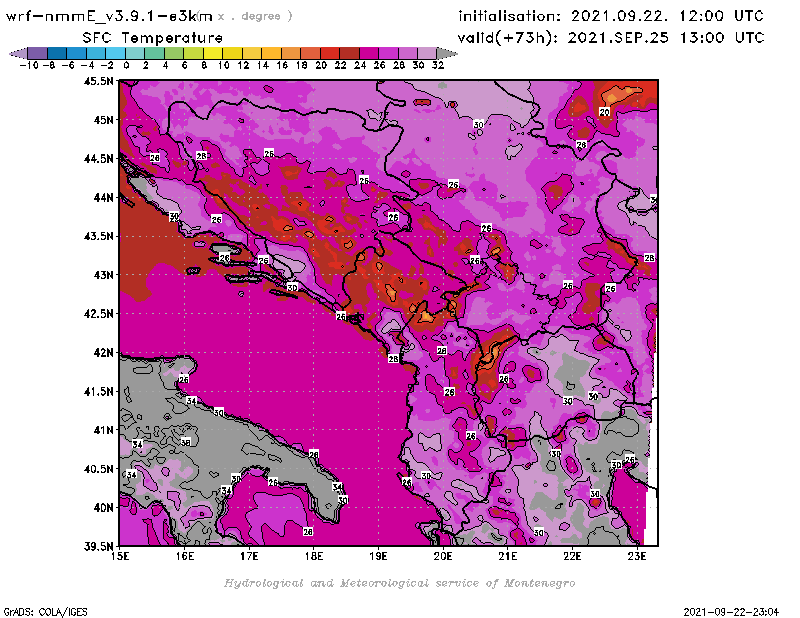Select the bright yellow 8 to 10 legend swatch
The height and width of the screenshot is (618, 800).
213,53
